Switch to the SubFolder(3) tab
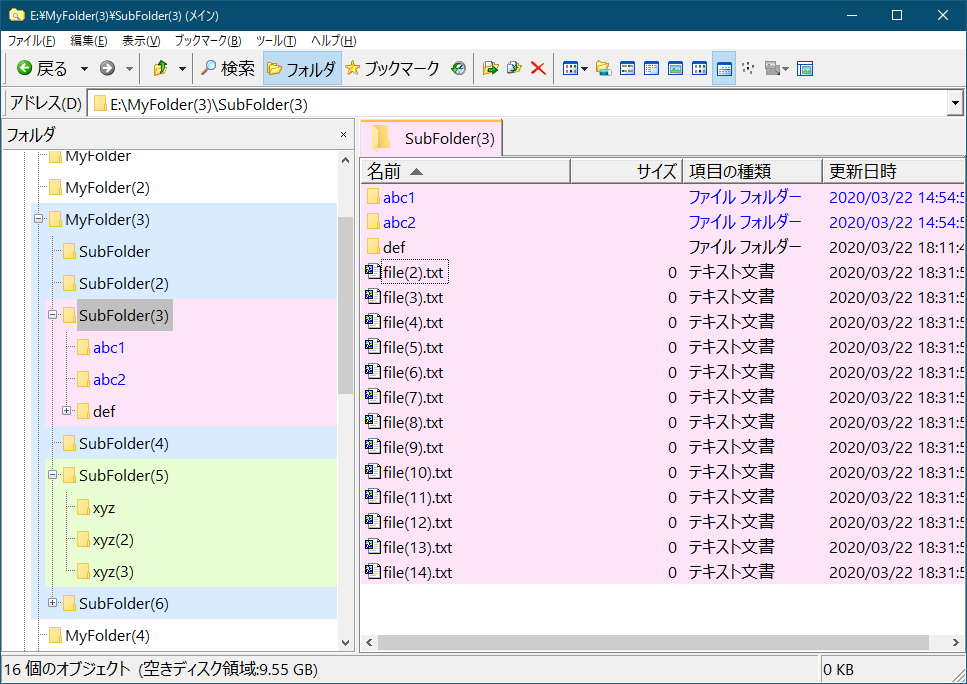This screenshot has height=684, width=967. tap(432, 139)
